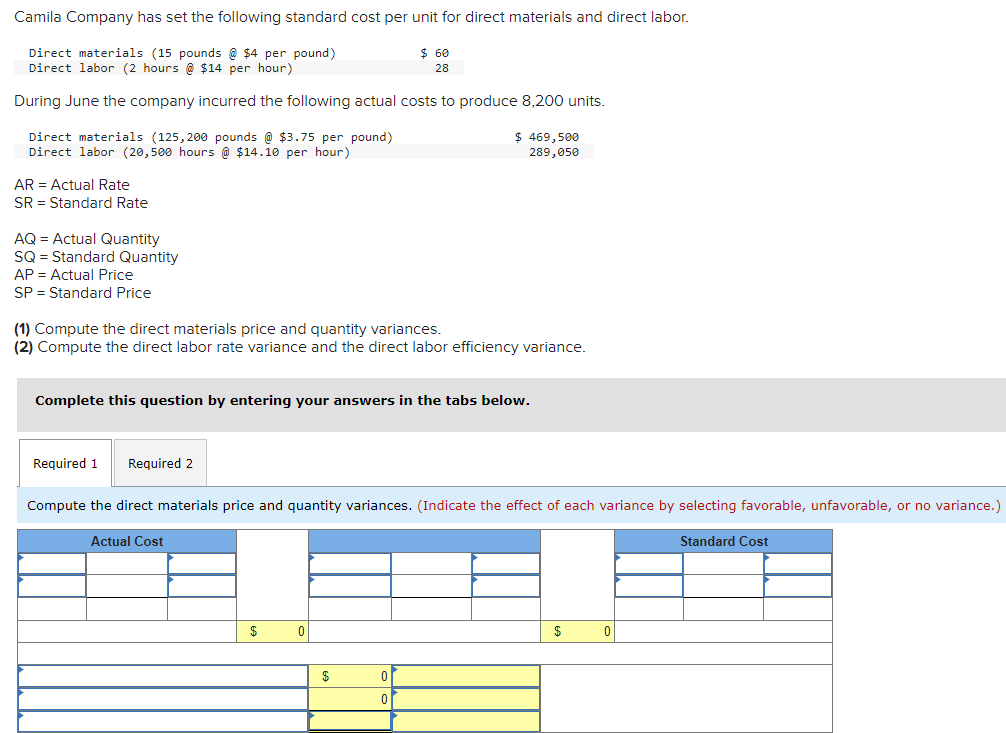Click the standard materials amount "$ 60"
1006x733 pixels.
(434, 53)
